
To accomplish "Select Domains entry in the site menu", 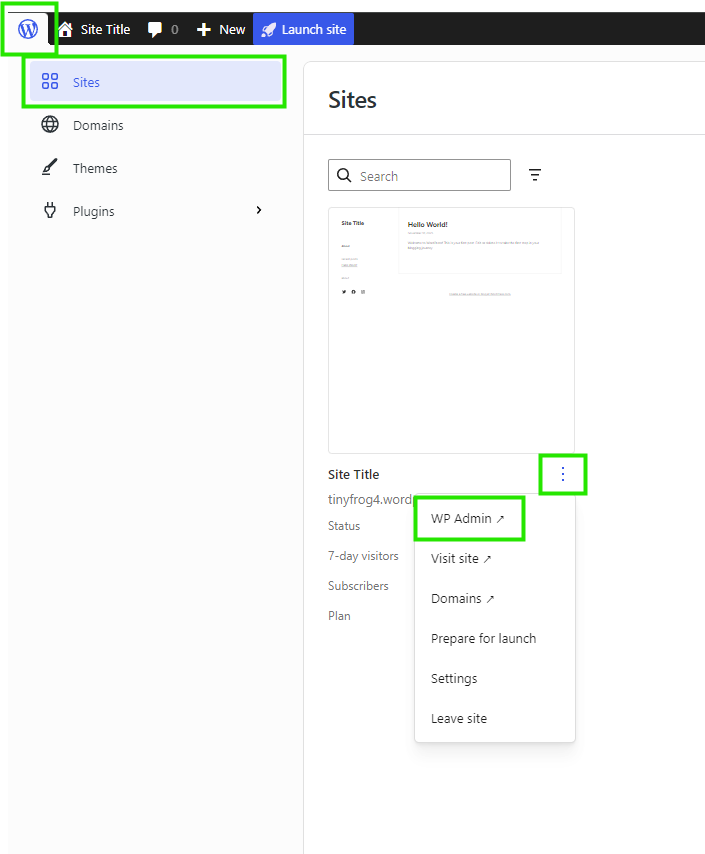I will point(462,598).
